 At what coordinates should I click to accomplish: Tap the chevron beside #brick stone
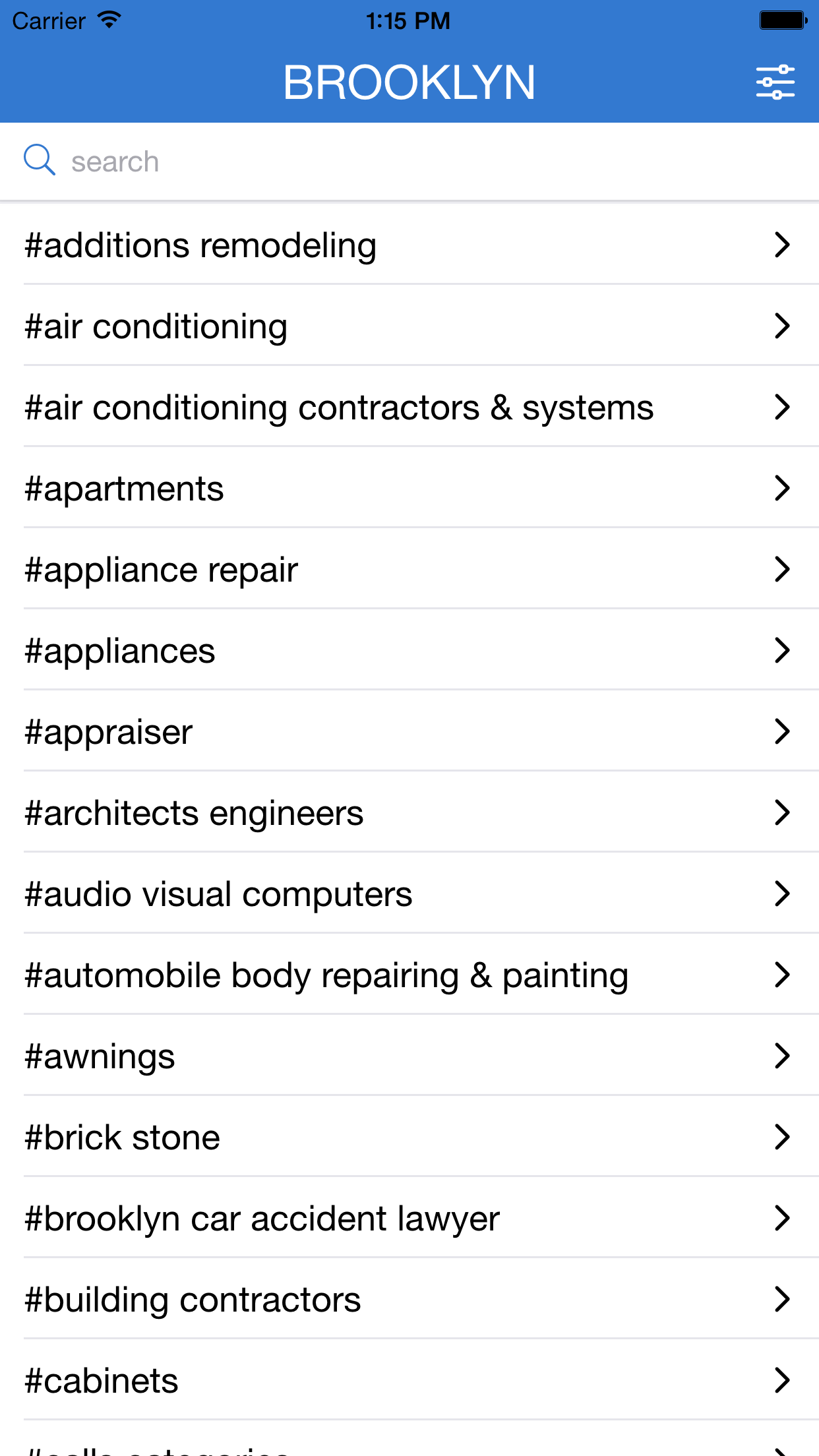tap(782, 1137)
